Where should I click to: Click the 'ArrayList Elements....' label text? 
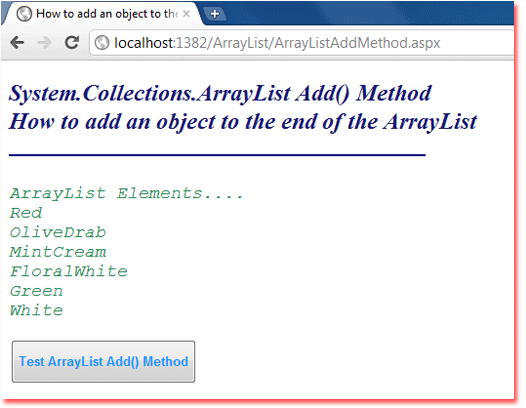coord(126,194)
